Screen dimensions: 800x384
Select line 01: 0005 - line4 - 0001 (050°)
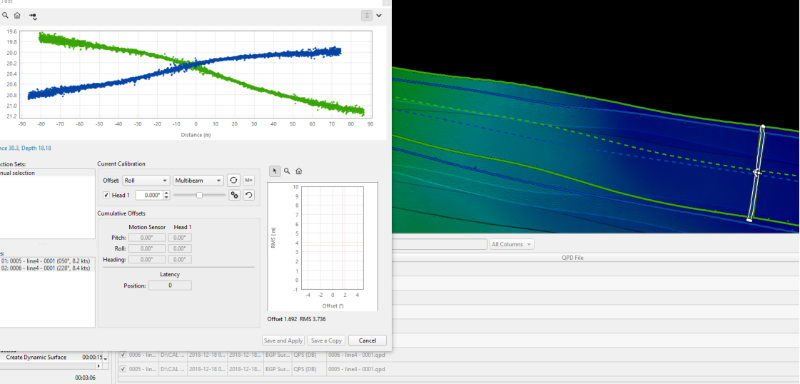pos(46,261)
